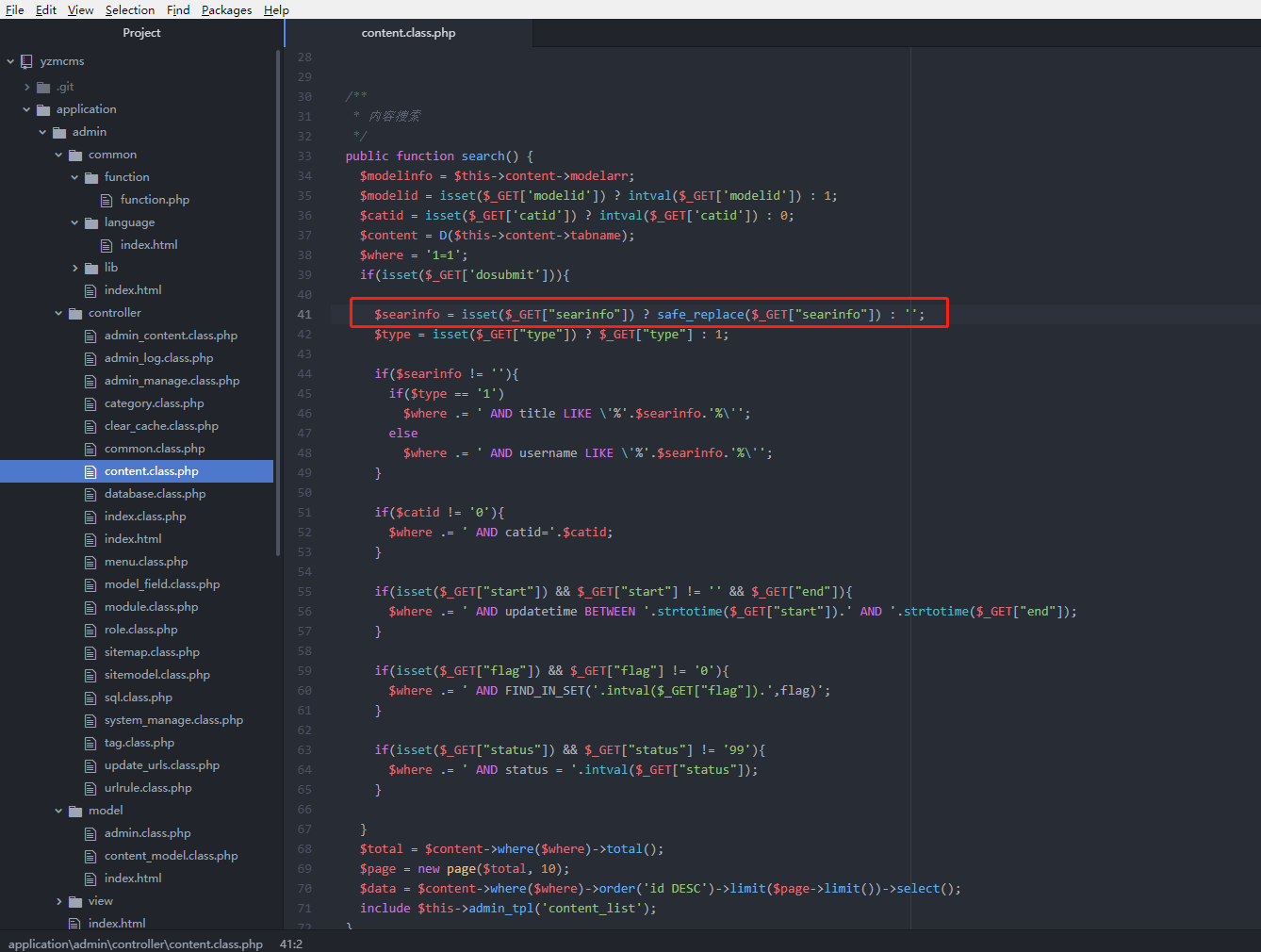Click line number 41 in gutter
Screen dimensions: 1261x952
(303, 315)
